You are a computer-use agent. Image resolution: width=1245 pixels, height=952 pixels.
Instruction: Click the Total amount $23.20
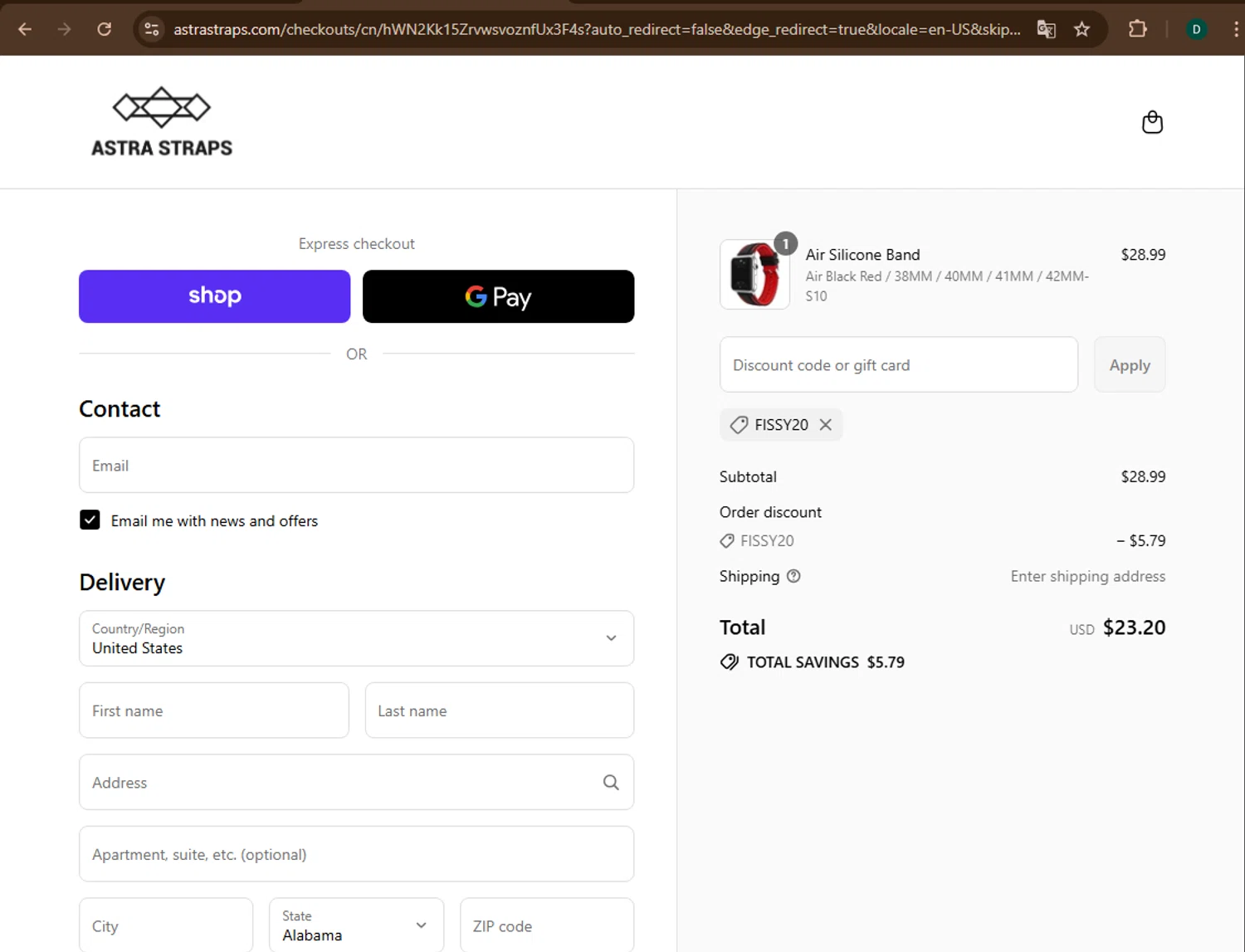pyautogui.click(x=1134, y=627)
